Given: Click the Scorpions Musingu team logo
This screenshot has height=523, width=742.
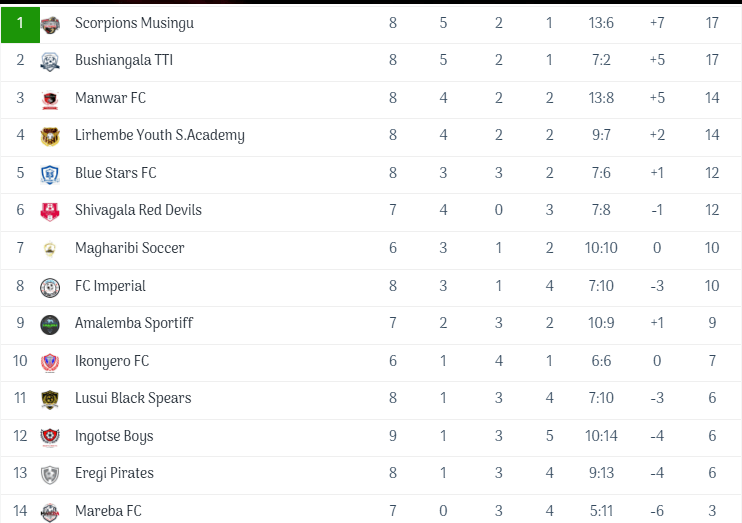Looking at the screenshot, I should click(50, 23).
